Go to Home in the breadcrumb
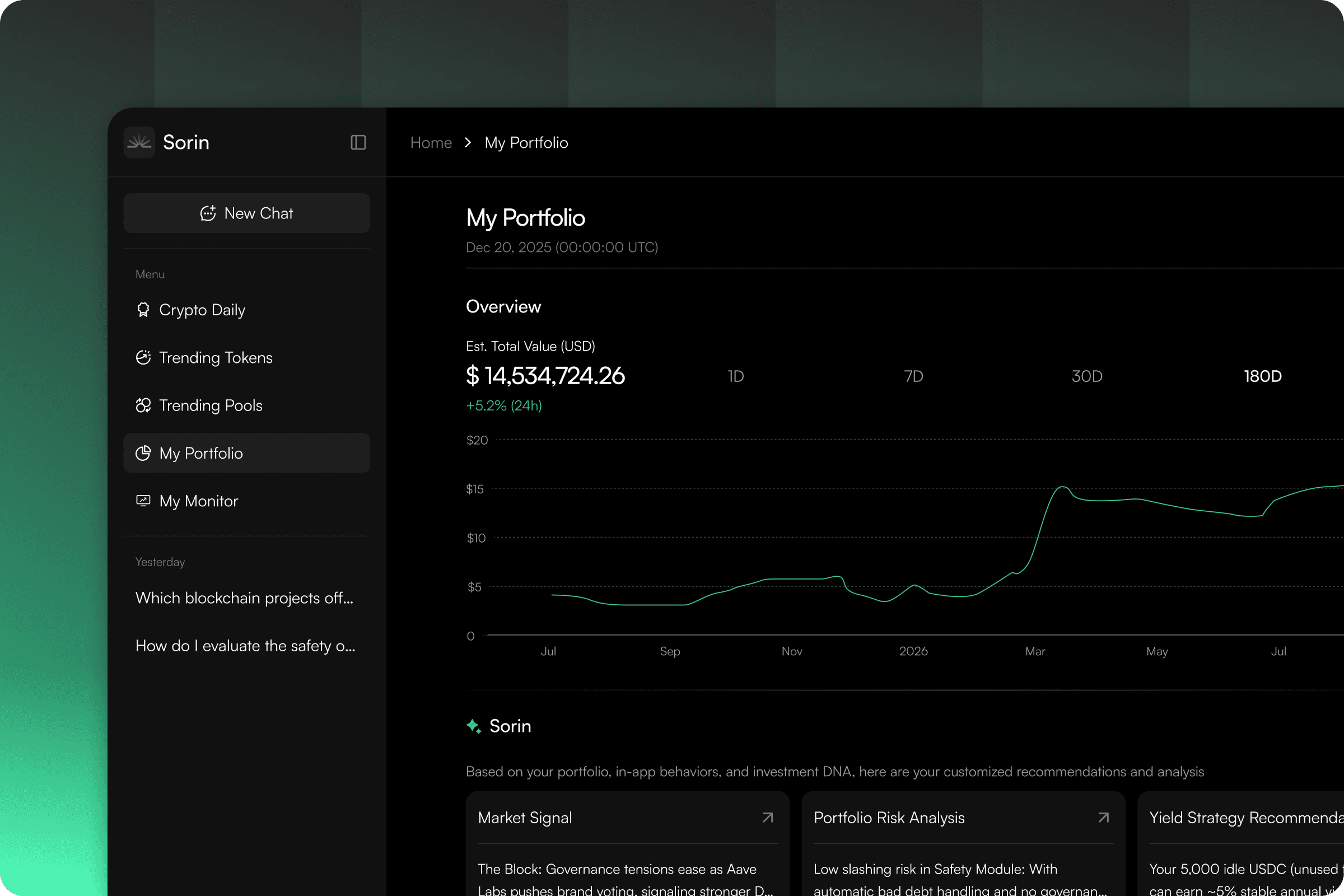 click(x=431, y=143)
